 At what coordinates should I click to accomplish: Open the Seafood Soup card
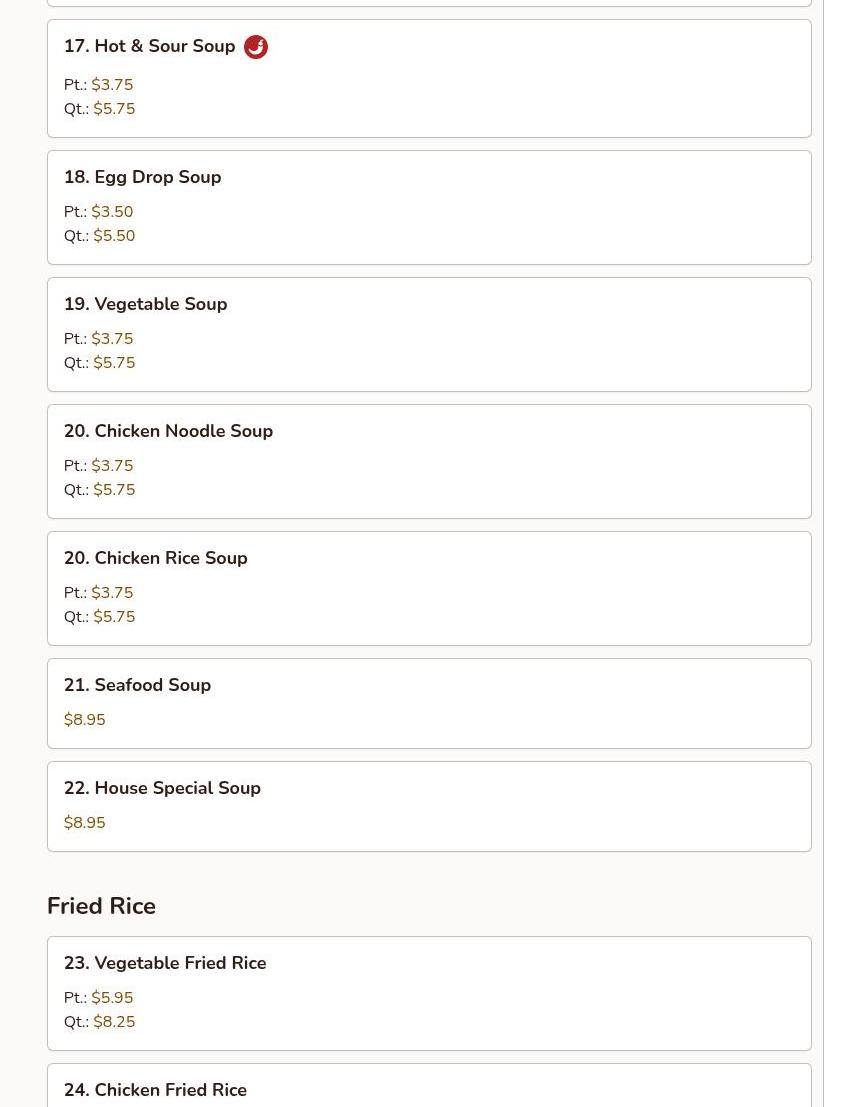point(429,704)
